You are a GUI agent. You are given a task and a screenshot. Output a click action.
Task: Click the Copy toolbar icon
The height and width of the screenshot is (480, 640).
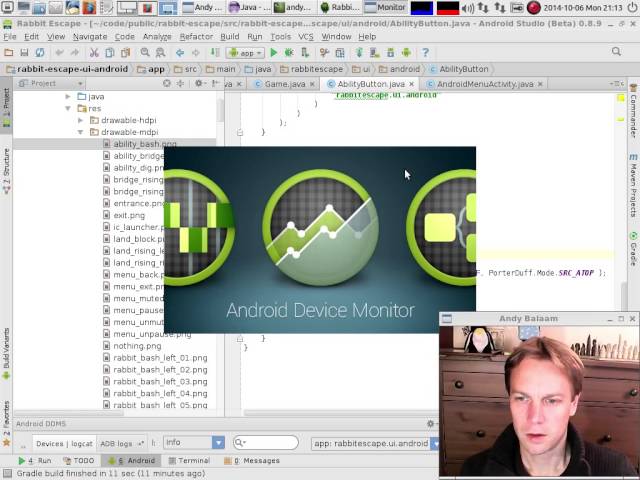pyautogui.click(x=110, y=53)
